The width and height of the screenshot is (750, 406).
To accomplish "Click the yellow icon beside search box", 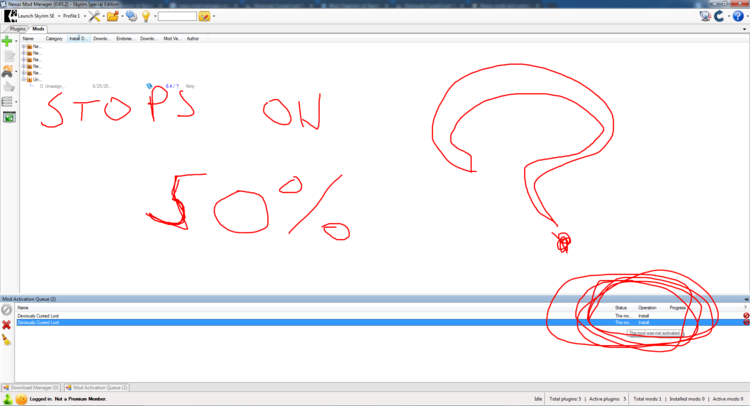I will (204, 16).
